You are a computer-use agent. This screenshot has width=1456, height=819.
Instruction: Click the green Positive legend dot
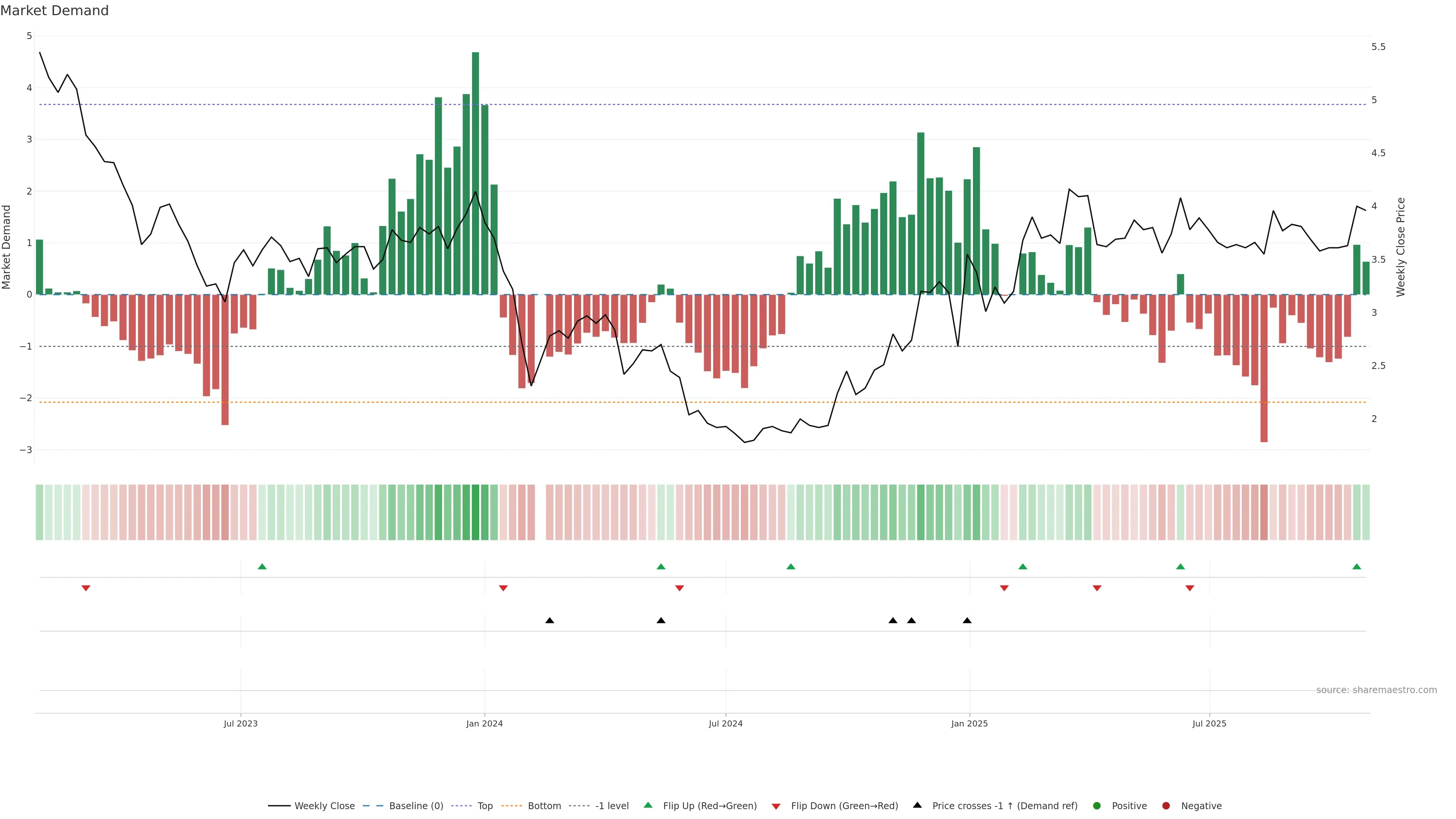1097,805
